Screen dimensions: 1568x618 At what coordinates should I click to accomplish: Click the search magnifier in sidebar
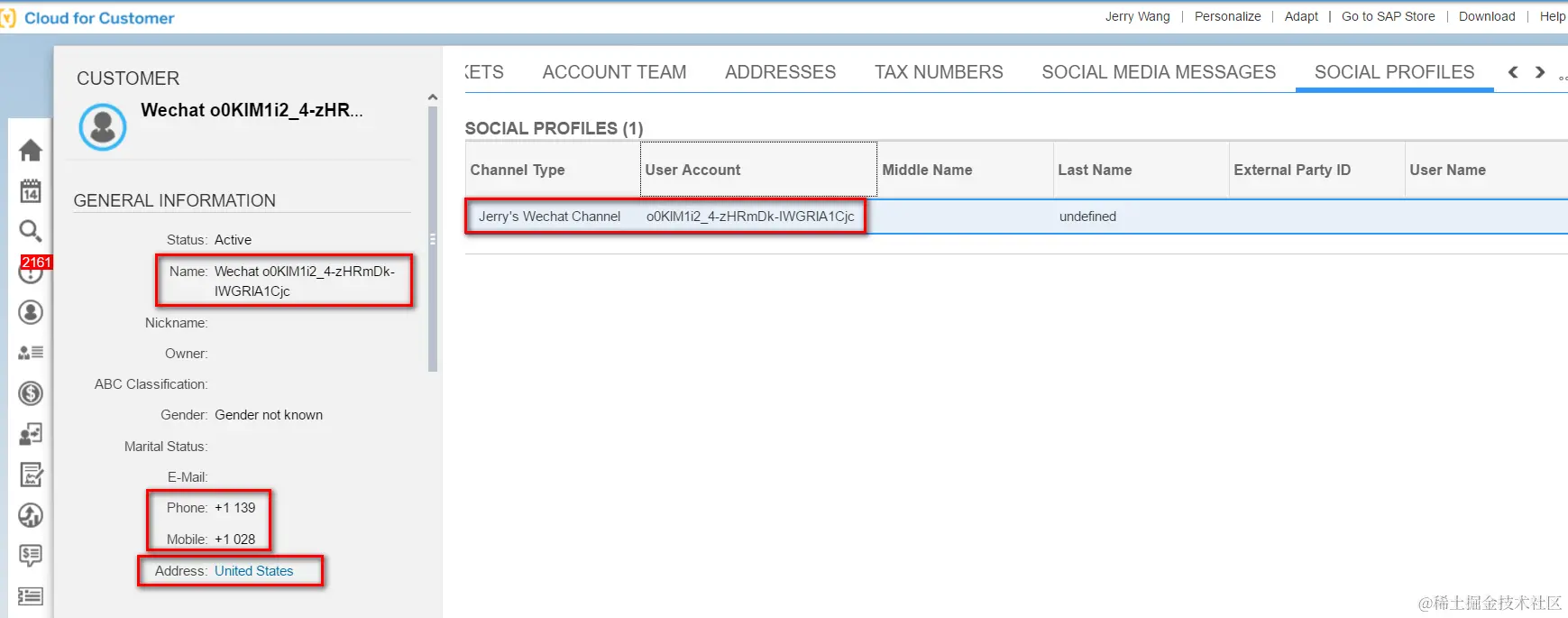pos(31,231)
